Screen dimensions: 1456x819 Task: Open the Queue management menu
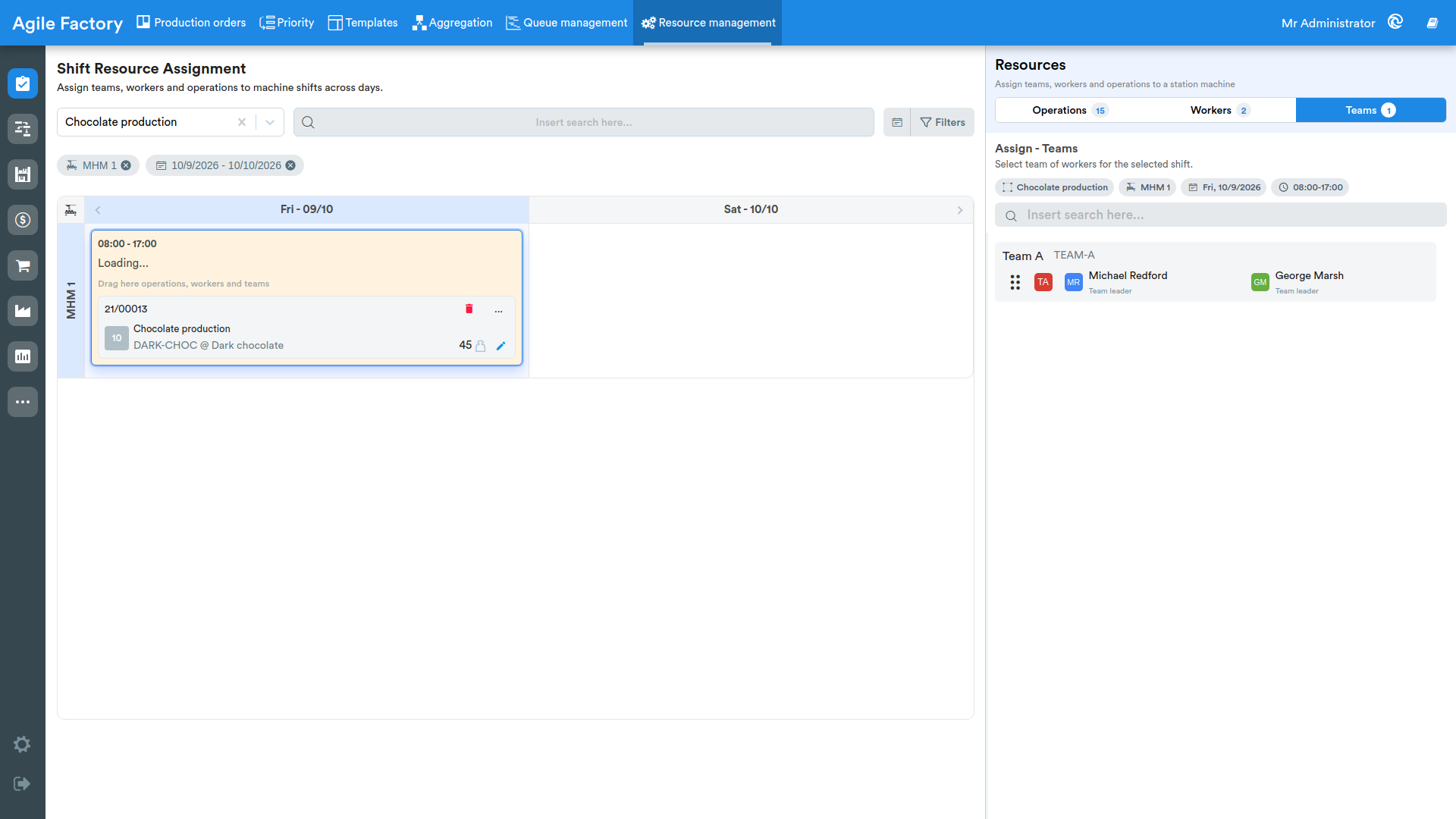[566, 23]
